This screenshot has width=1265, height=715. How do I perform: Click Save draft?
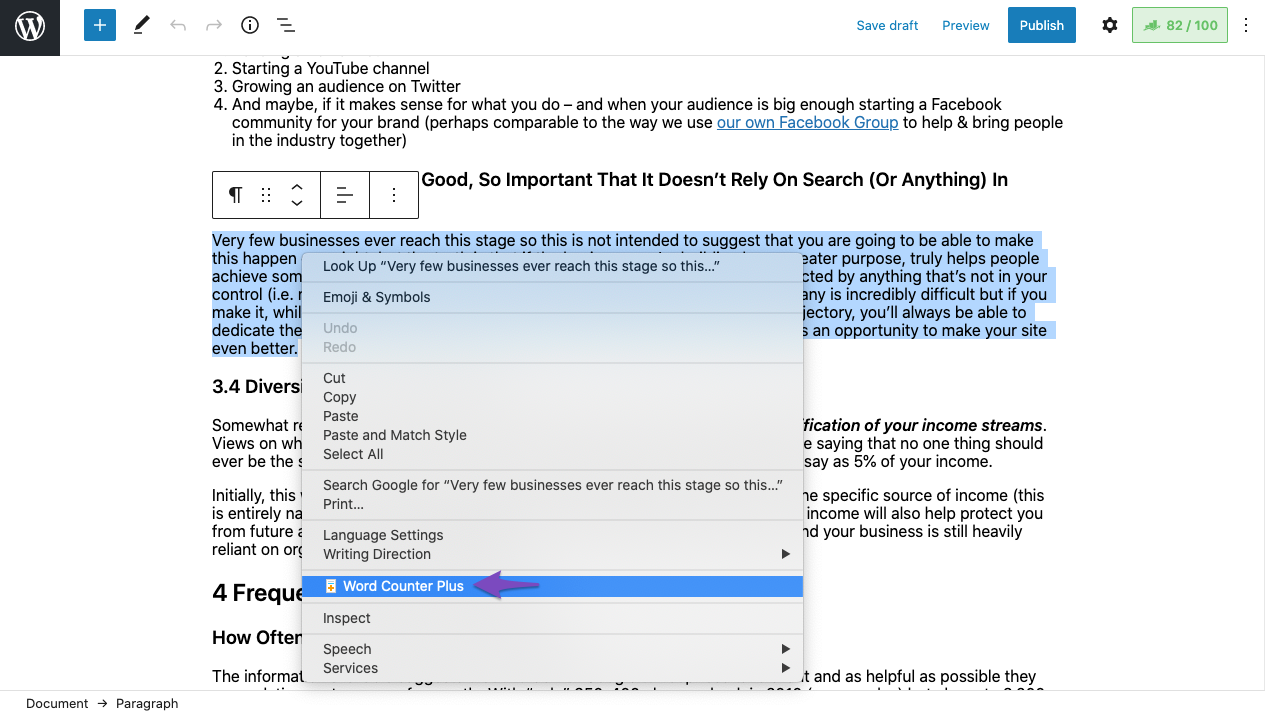click(887, 26)
